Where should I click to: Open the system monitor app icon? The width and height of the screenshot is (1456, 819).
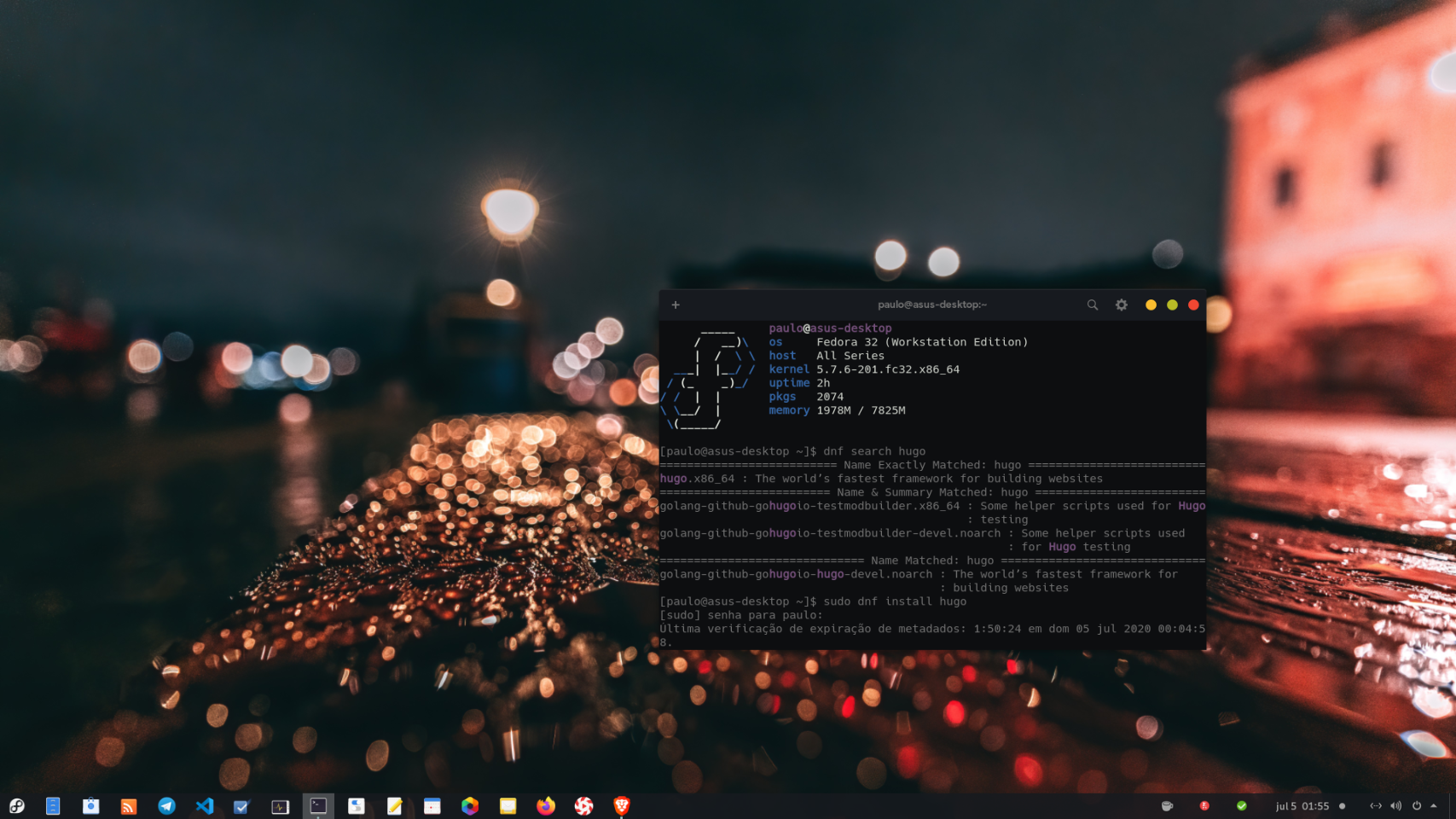[x=280, y=805]
